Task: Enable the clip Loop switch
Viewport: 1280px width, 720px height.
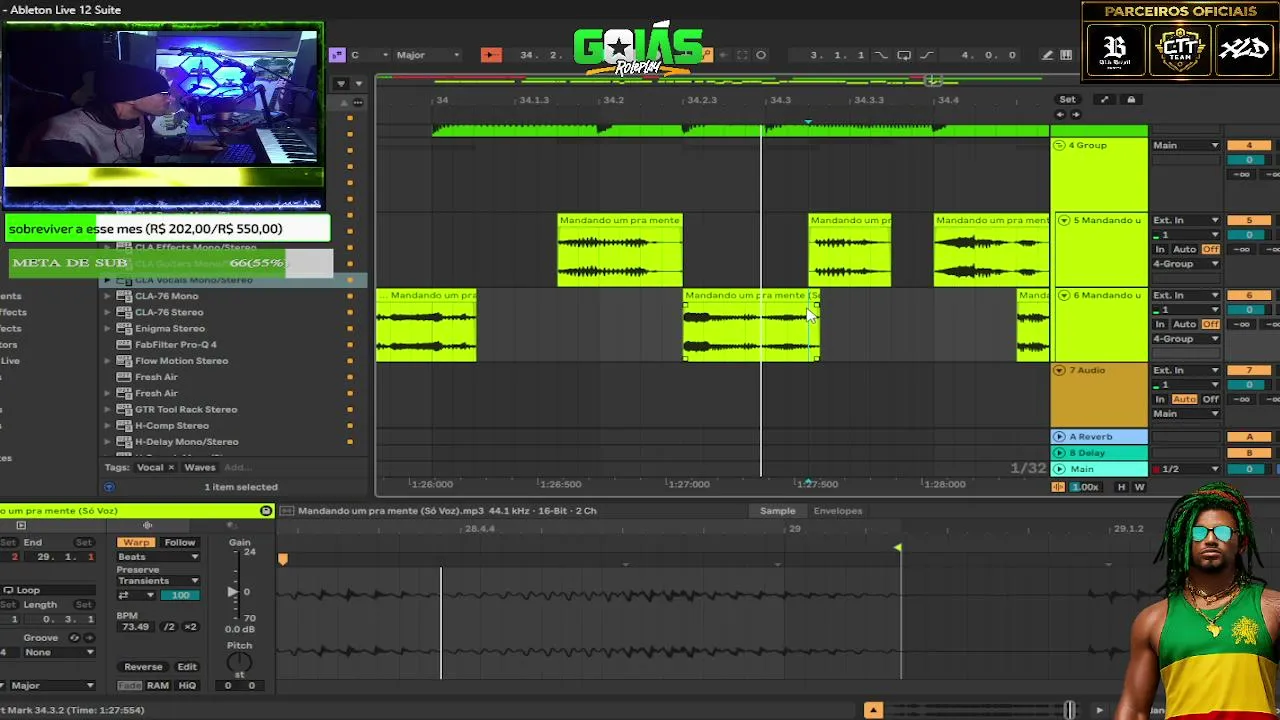Action: point(21,590)
